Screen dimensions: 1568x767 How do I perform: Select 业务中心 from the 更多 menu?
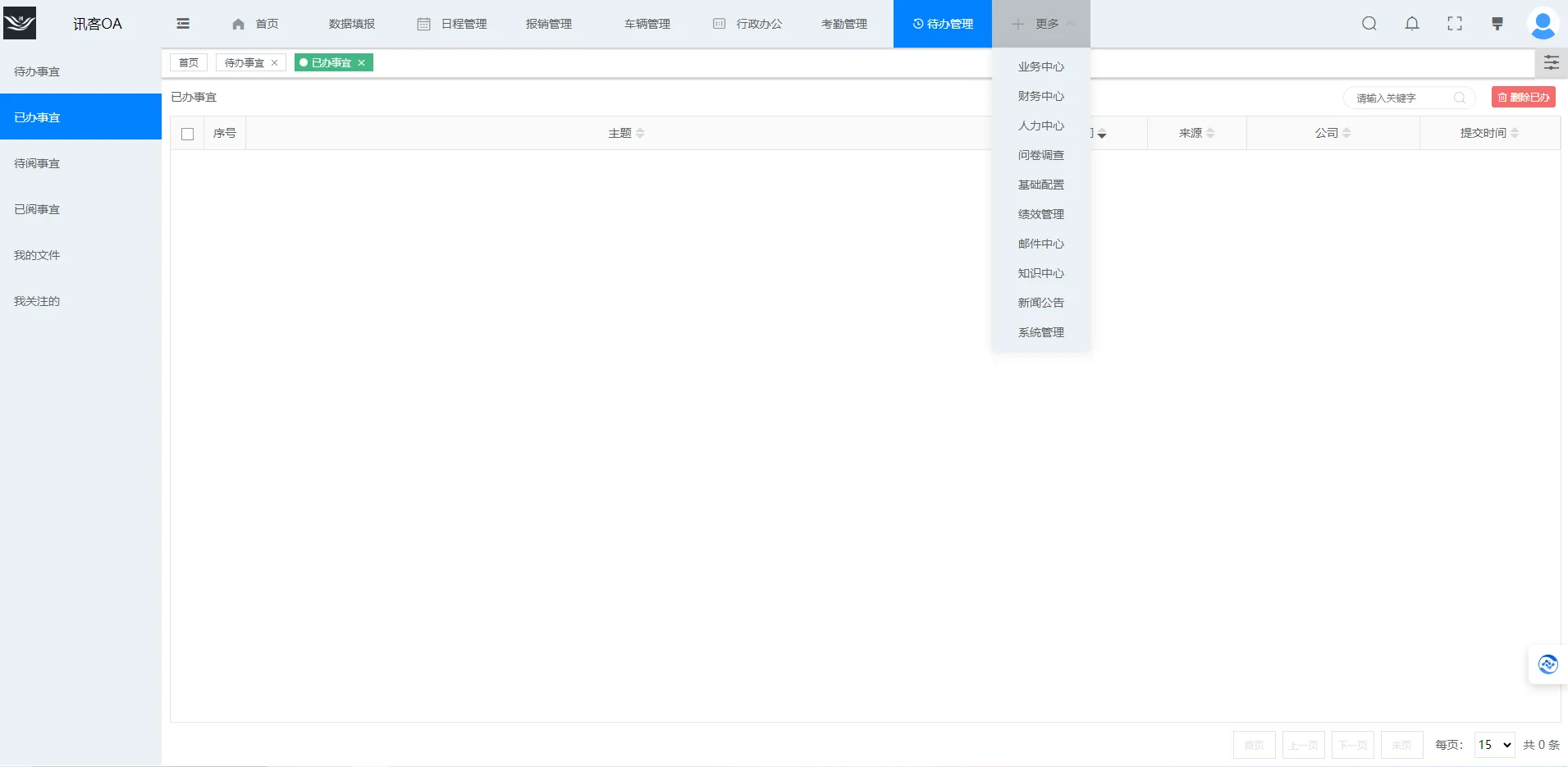(x=1041, y=67)
